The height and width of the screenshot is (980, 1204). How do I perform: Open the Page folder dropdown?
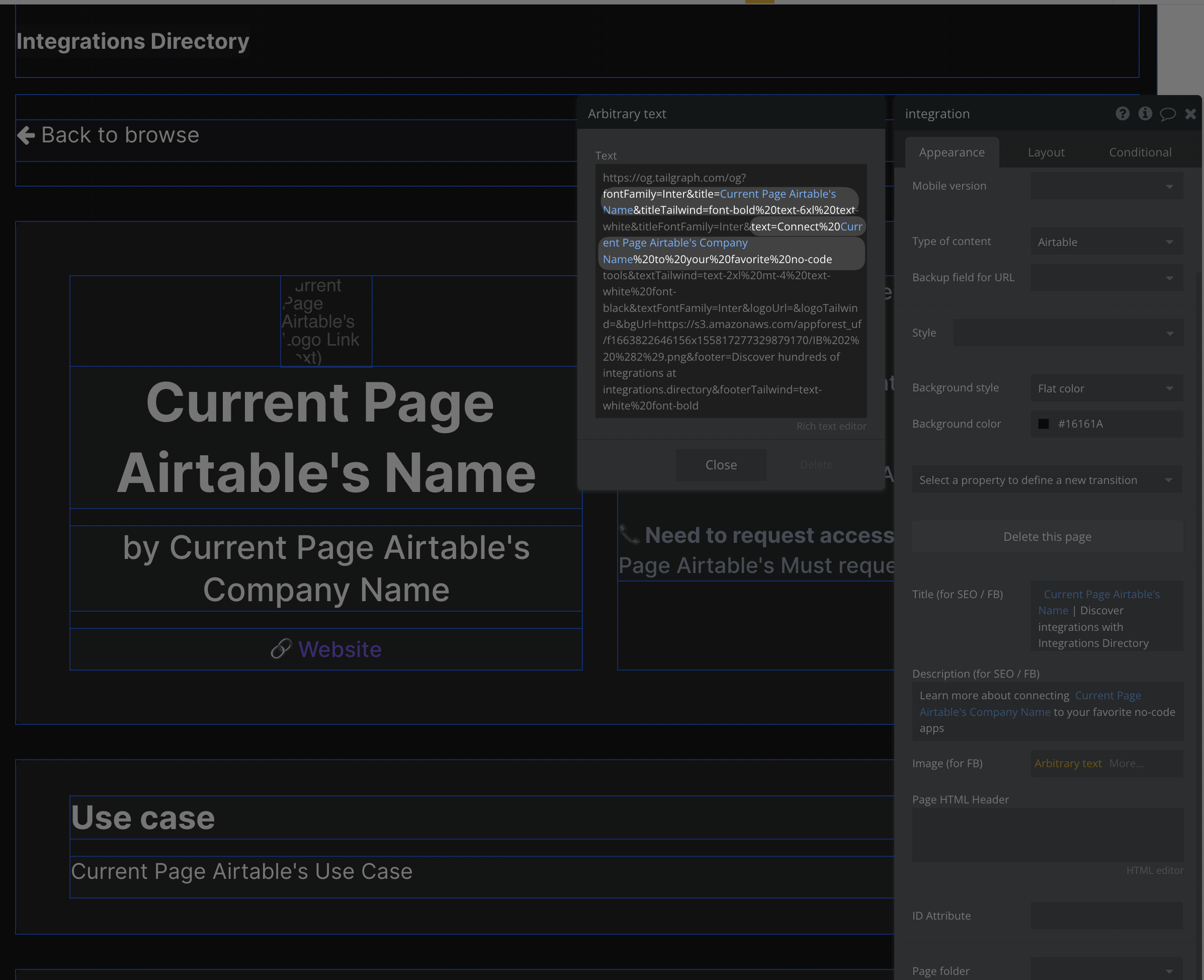coord(1106,970)
